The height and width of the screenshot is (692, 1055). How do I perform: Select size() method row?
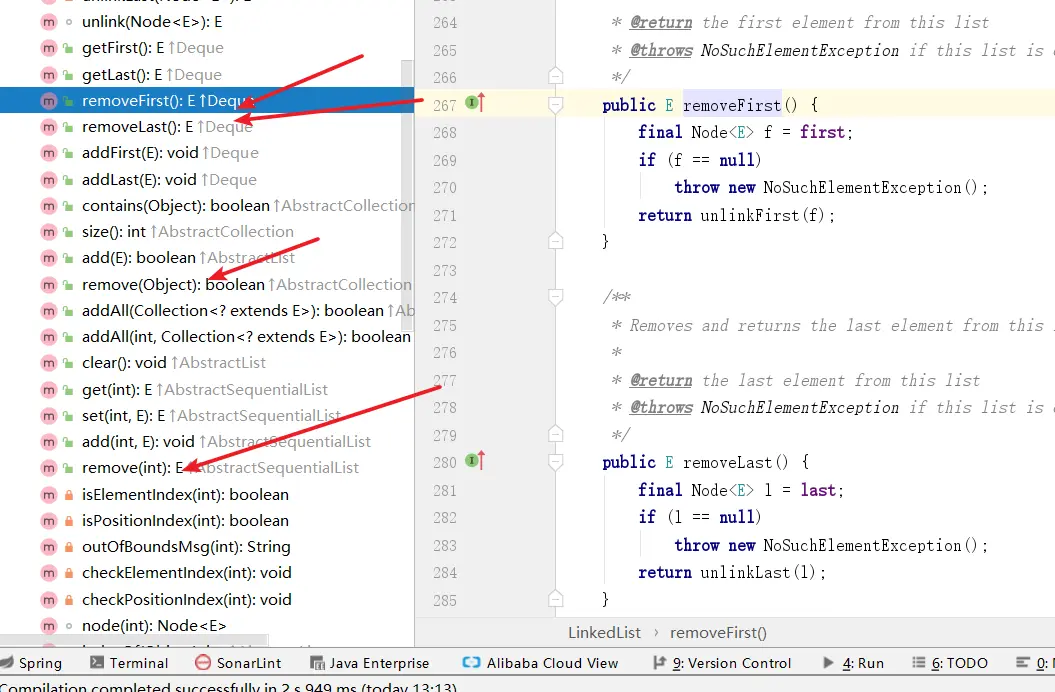(207, 232)
